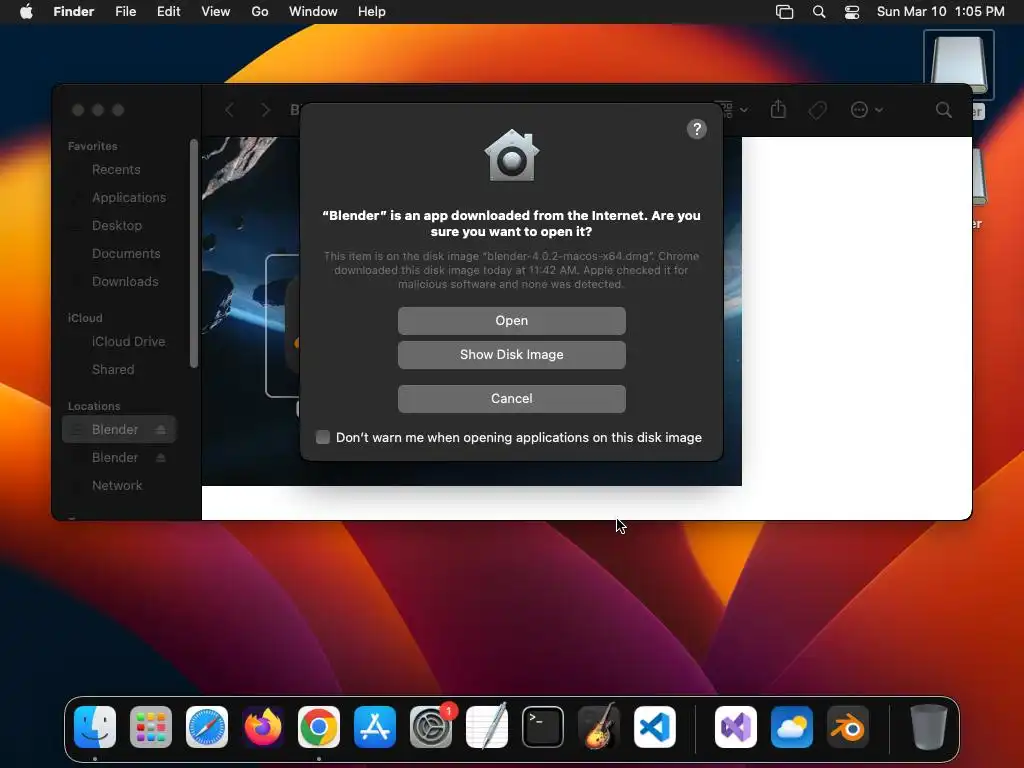Click the Stage Manager icon in menu bar

coord(784,12)
